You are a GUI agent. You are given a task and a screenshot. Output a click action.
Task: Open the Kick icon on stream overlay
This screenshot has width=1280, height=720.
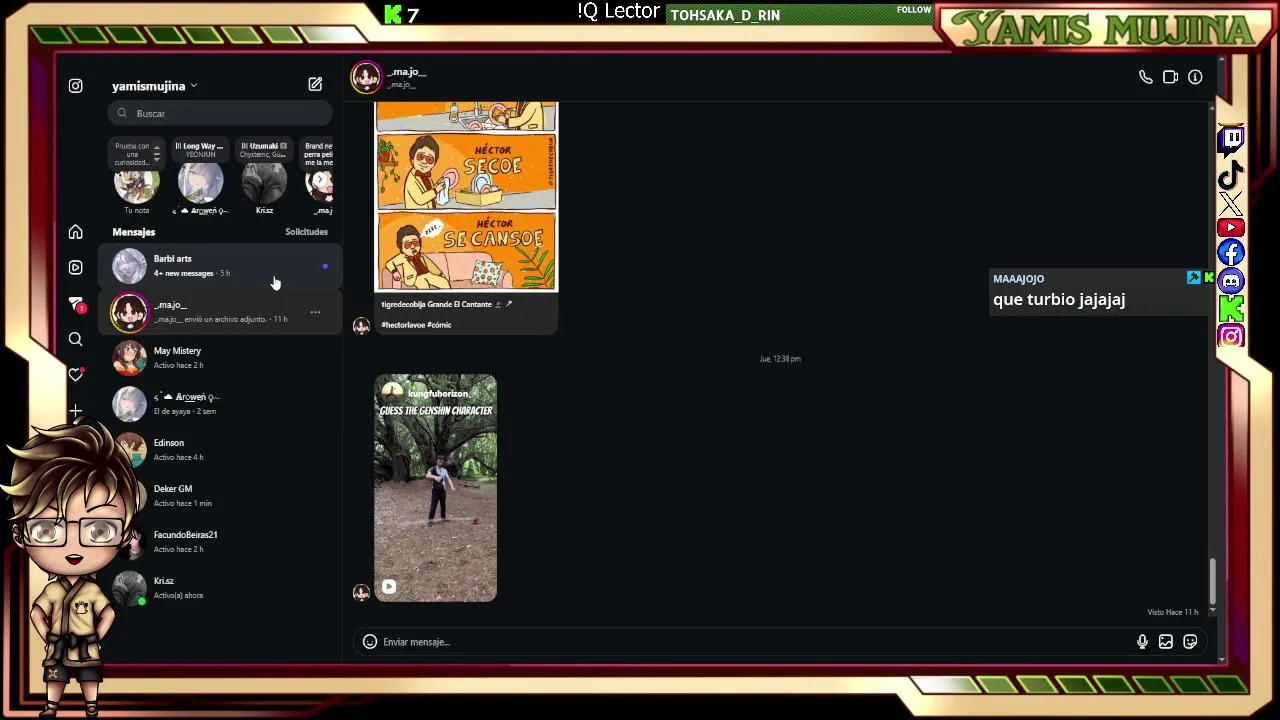pos(1231,310)
